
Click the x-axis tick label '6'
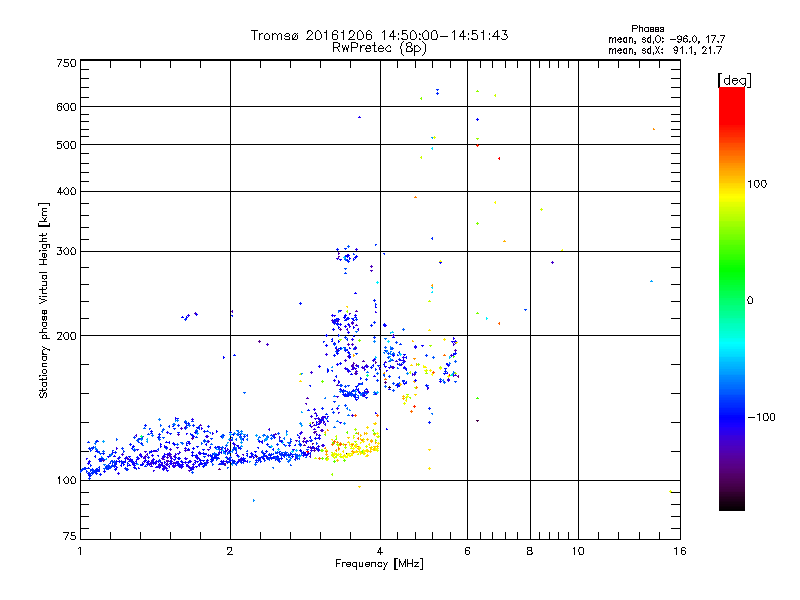coord(467,552)
